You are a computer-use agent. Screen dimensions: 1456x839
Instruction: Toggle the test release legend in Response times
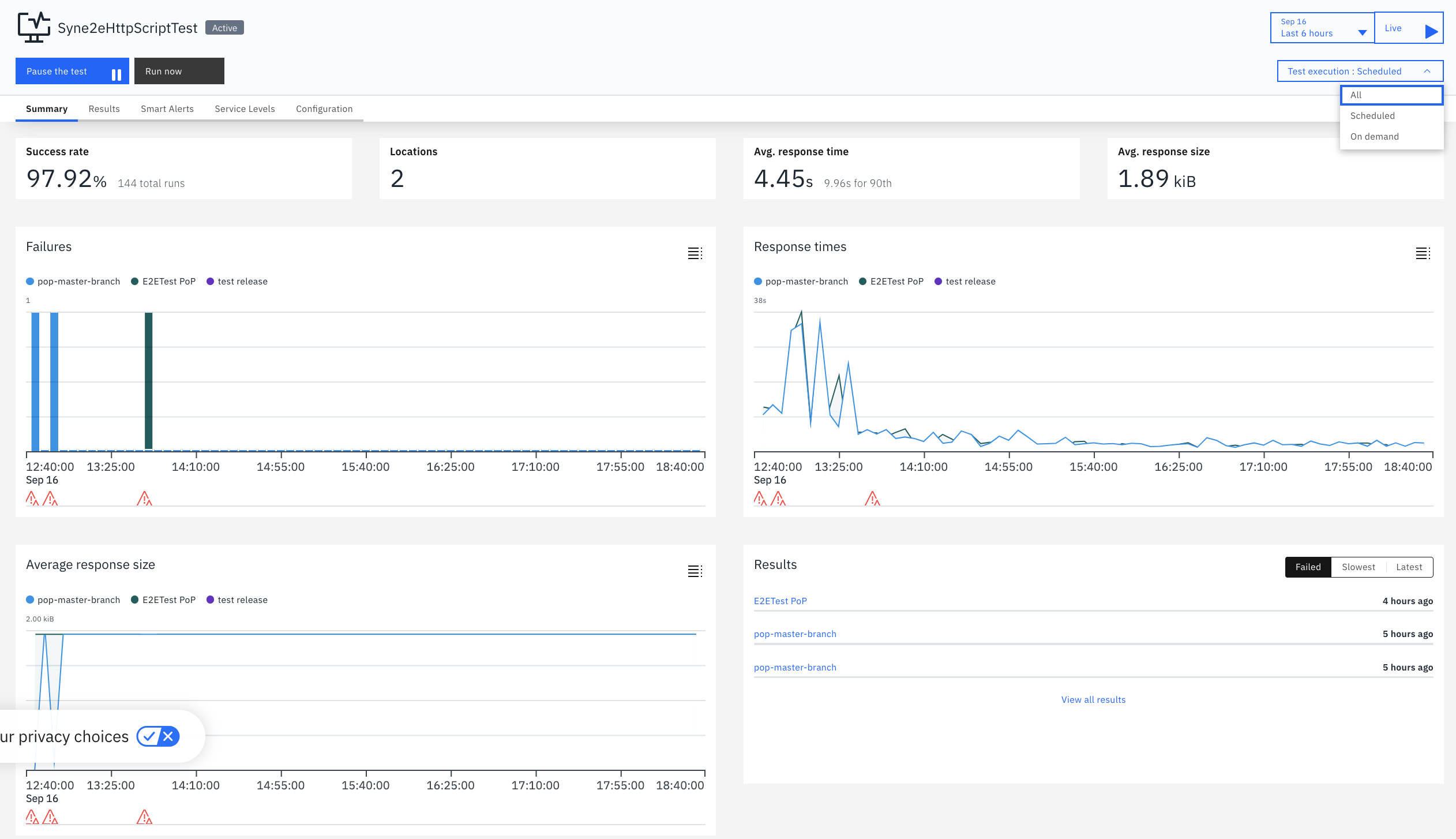pyautogui.click(x=965, y=282)
